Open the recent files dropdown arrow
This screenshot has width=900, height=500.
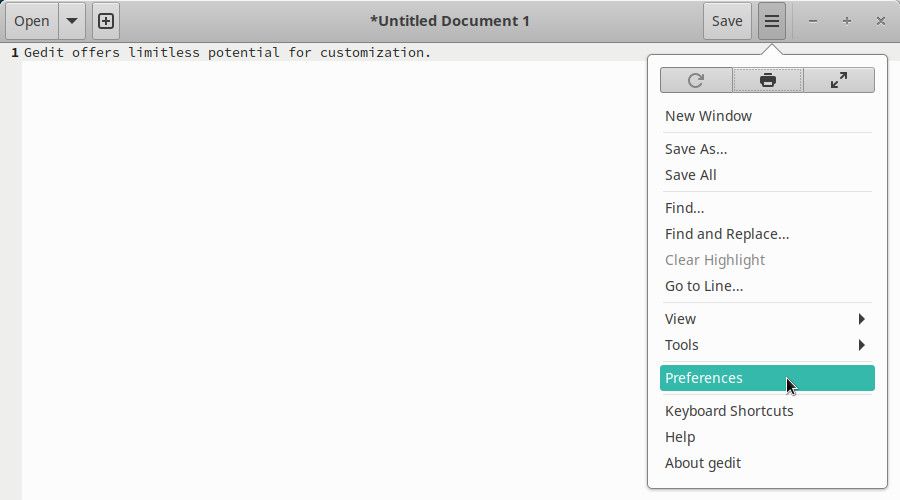pos(72,21)
